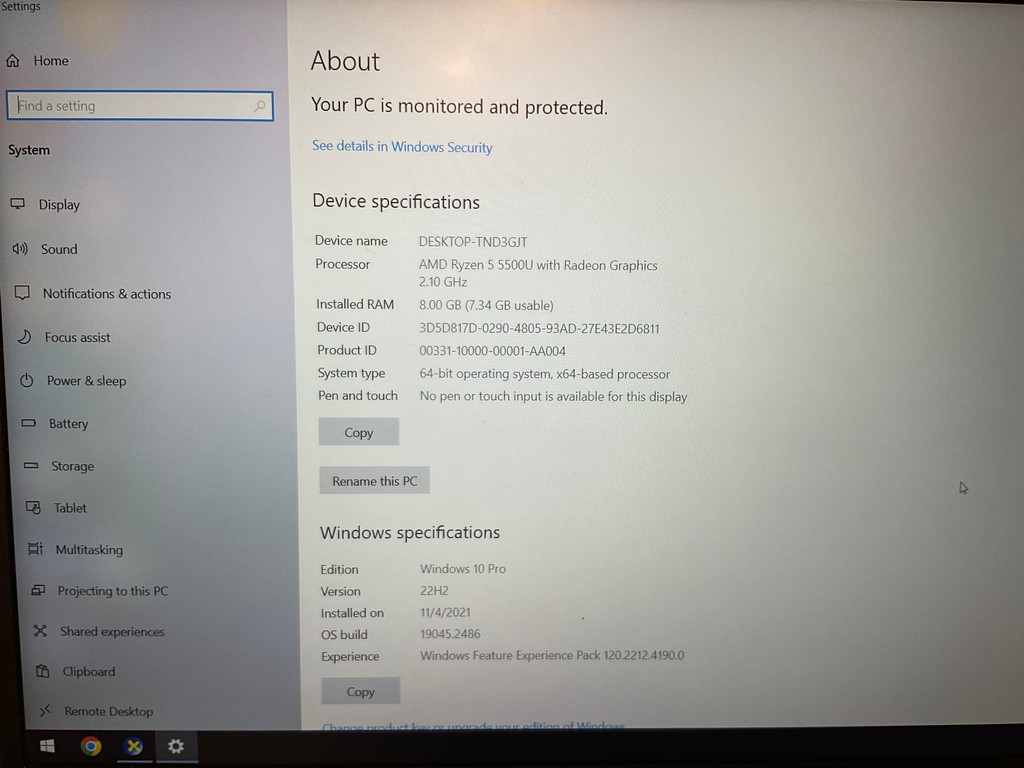The height and width of the screenshot is (768, 1024).
Task: Click the 8.00 GB installed RAM value
Action: [486, 305]
